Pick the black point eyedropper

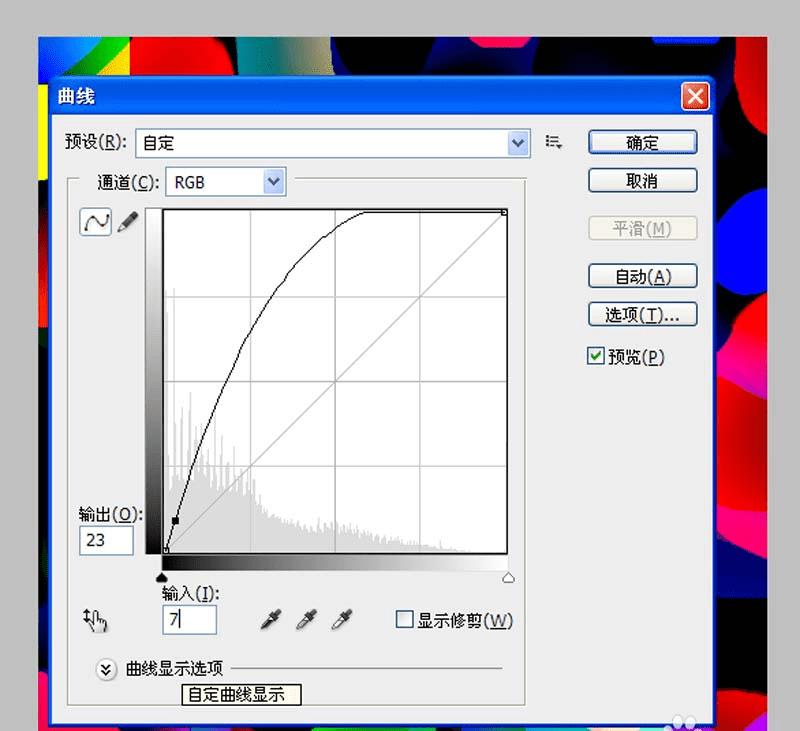pyautogui.click(x=271, y=619)
